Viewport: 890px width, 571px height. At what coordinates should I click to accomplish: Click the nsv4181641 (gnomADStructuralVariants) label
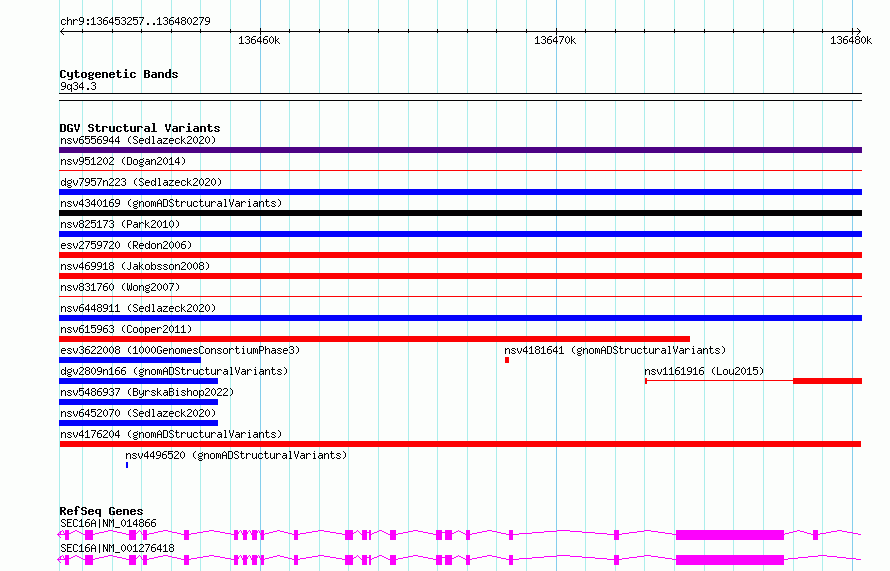point(615,350)
